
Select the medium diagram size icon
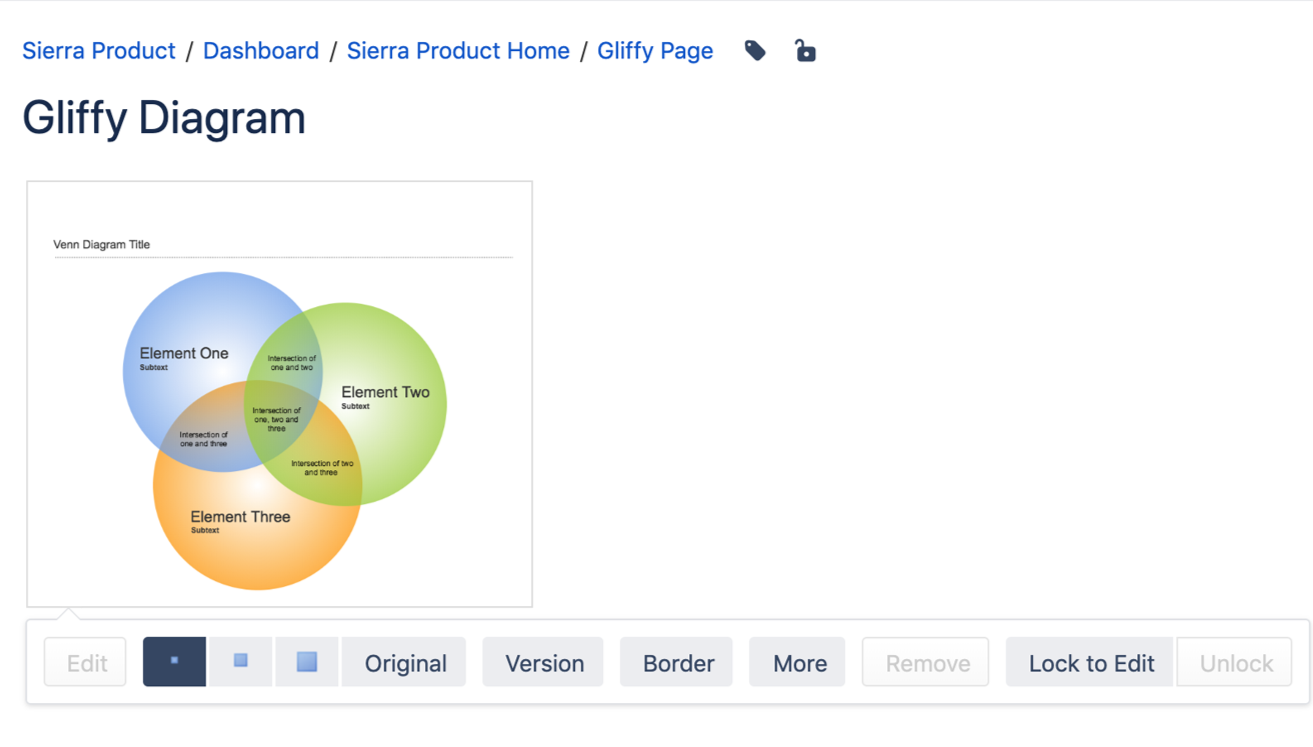pos(240,662)
